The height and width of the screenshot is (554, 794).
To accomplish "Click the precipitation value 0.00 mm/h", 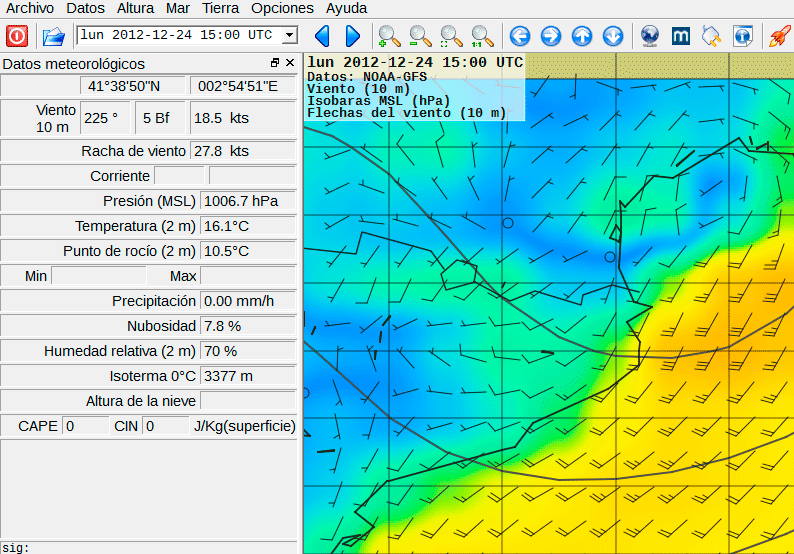I will [x=248, y=301].
